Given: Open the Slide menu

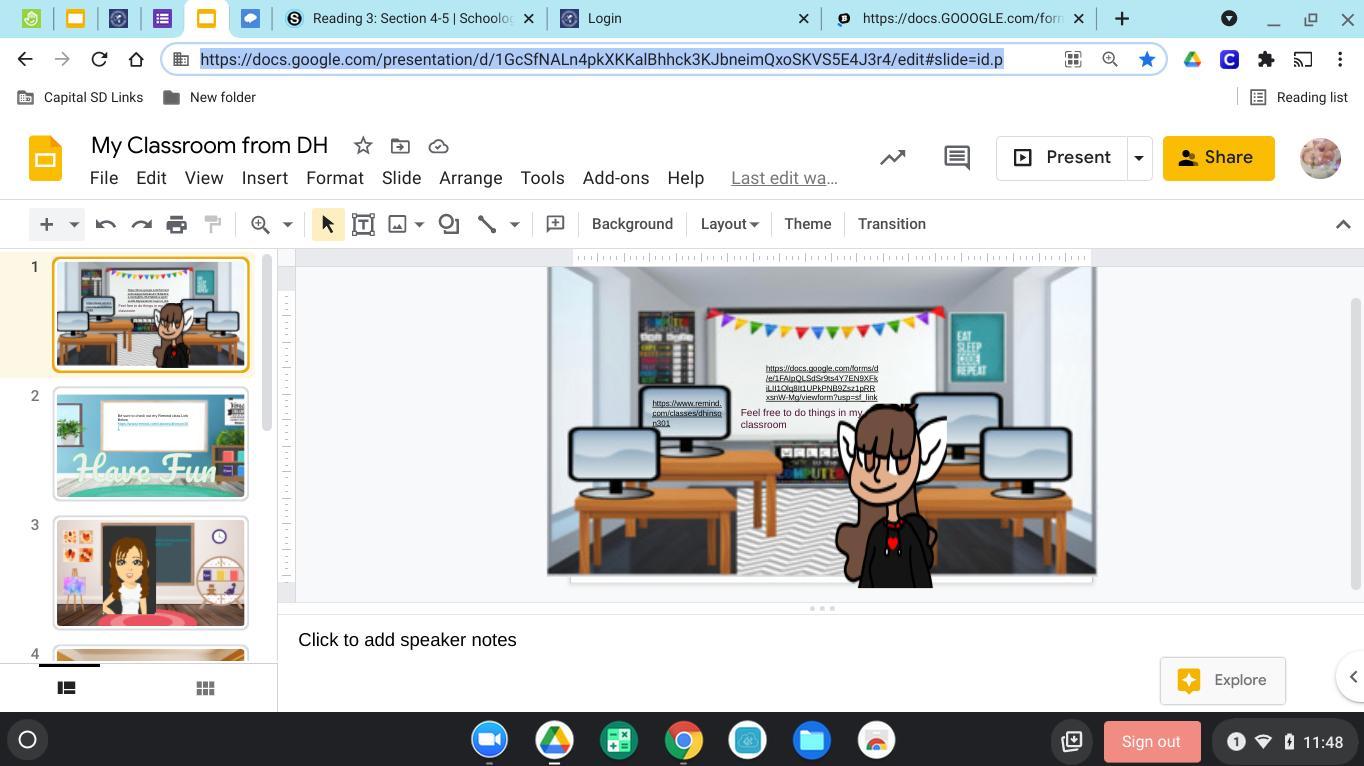Looking at the screenshot, I should coord(401,178).
